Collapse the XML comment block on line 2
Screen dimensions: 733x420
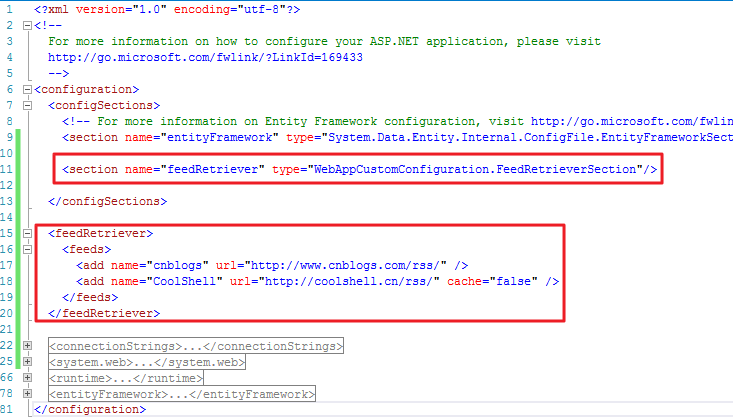point(28,26)
